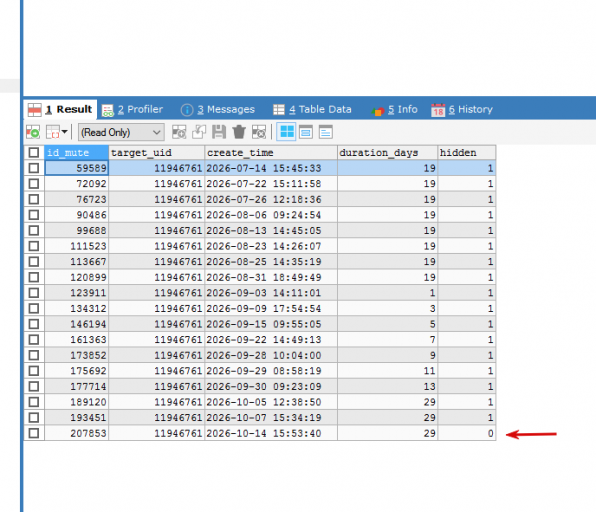Check the row with id_mute 76723

coord(34,199)
